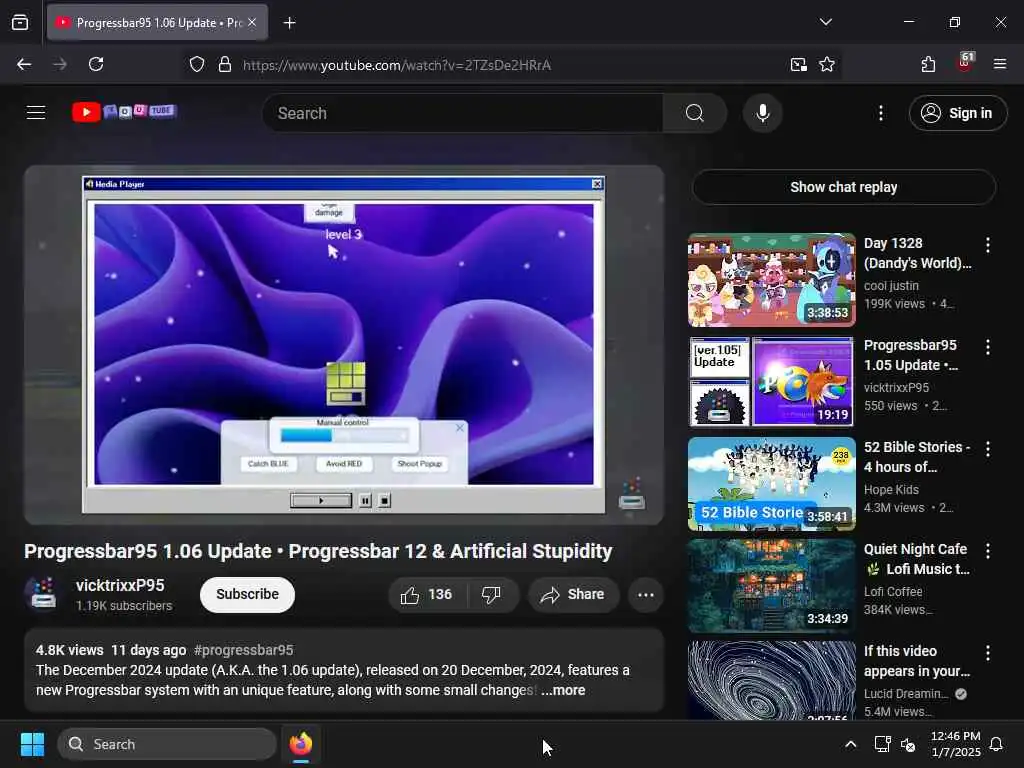Click the Day 1328 (Dandy's World) title
Image resolution: width=1024 pixels, height=768 pixels.
tap(918, 253)
